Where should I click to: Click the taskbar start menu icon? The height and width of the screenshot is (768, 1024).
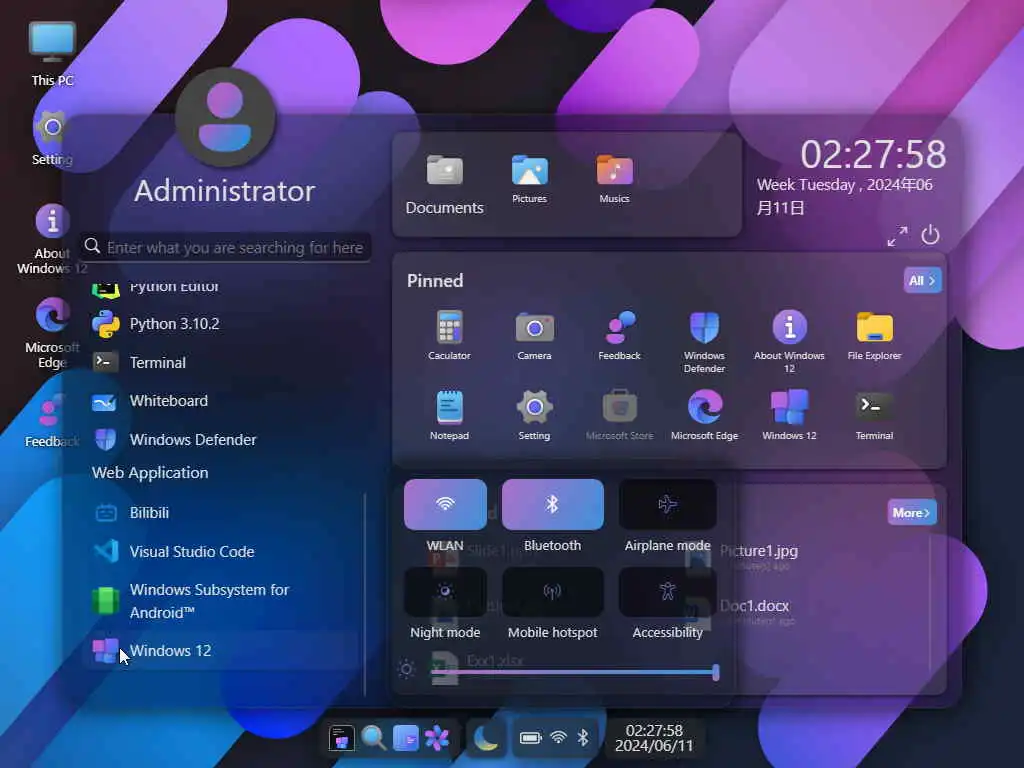point(341,738)
